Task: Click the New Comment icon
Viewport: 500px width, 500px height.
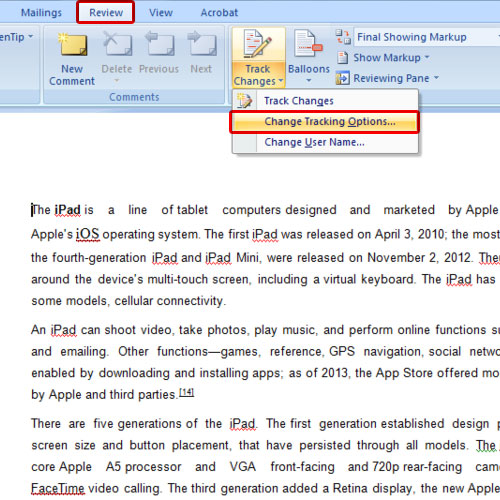Action: point(72,44)
